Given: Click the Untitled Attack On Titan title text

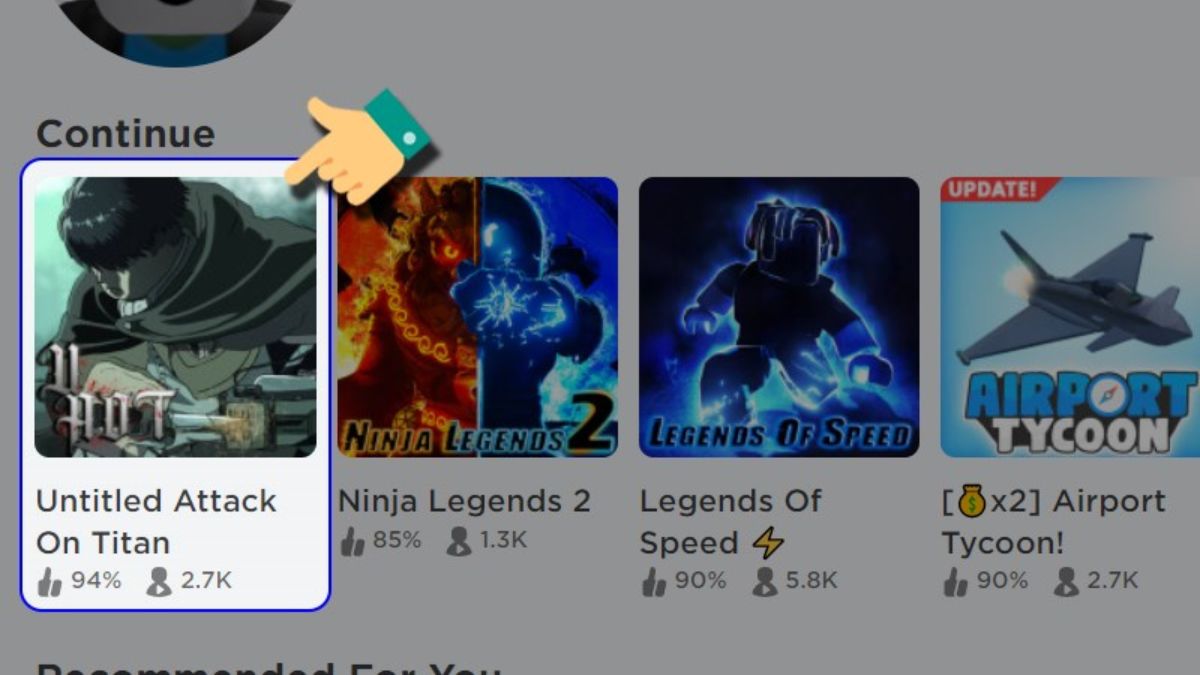Looking at the screenshot, I should (x=156, y=521).
